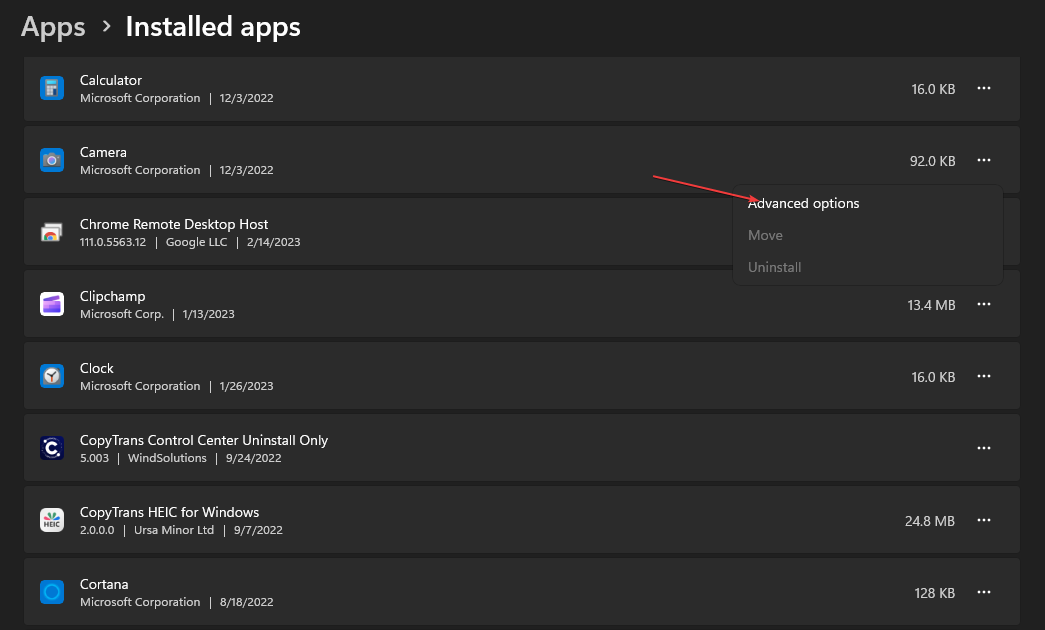1045x630 pixels.
Task: Click the Clipchamp app icon
Action: (52, 304)
